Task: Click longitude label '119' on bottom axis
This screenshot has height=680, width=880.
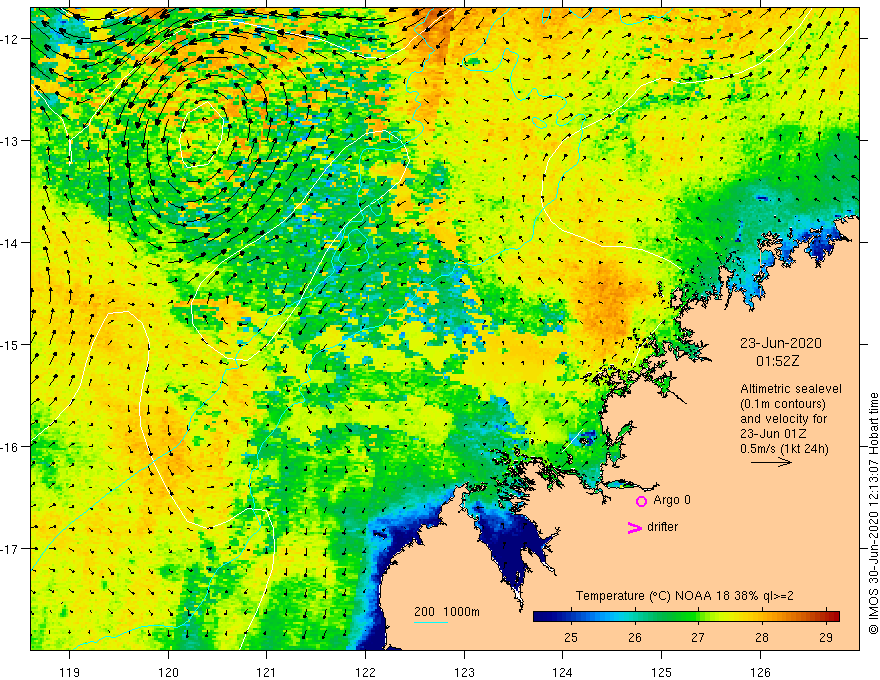Action: (x=70, y=672)
